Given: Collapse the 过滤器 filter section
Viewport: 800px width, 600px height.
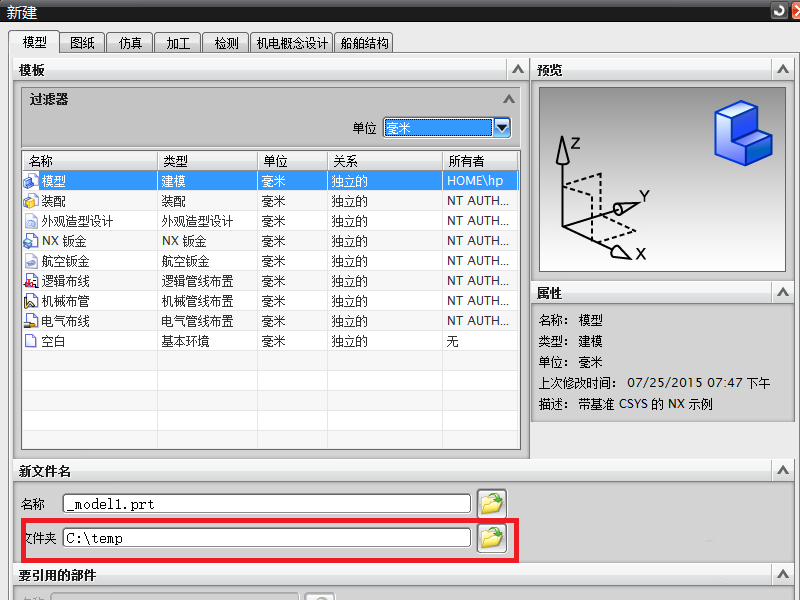Looking at the screenshot, I should tap(509, 100).
